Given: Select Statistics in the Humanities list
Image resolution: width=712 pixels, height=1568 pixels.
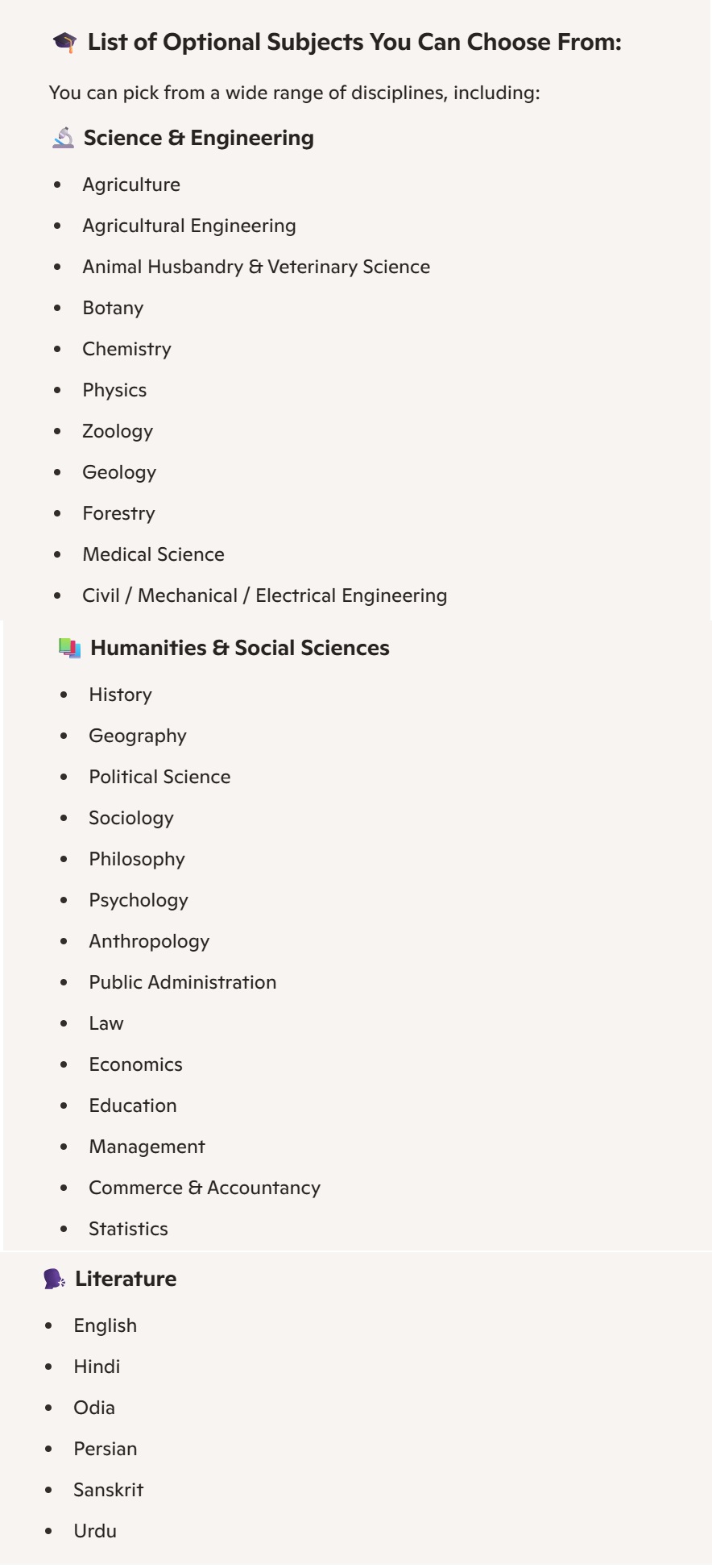Looking at the screenshot, I should pos(128,1229).
